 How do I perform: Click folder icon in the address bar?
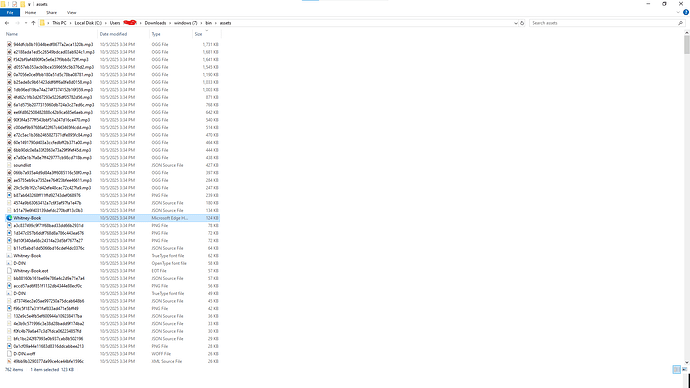point(42,23)
